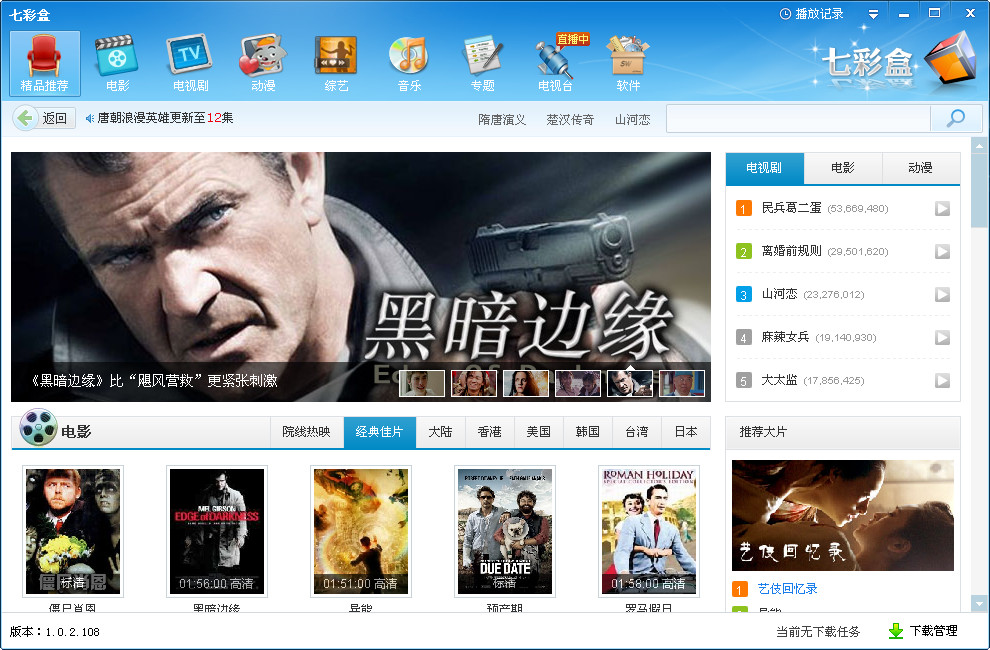This screenshot has height=650, width=990.
Task: Open 民兵葛二蛋 ranking title
Action: [792, 208]
